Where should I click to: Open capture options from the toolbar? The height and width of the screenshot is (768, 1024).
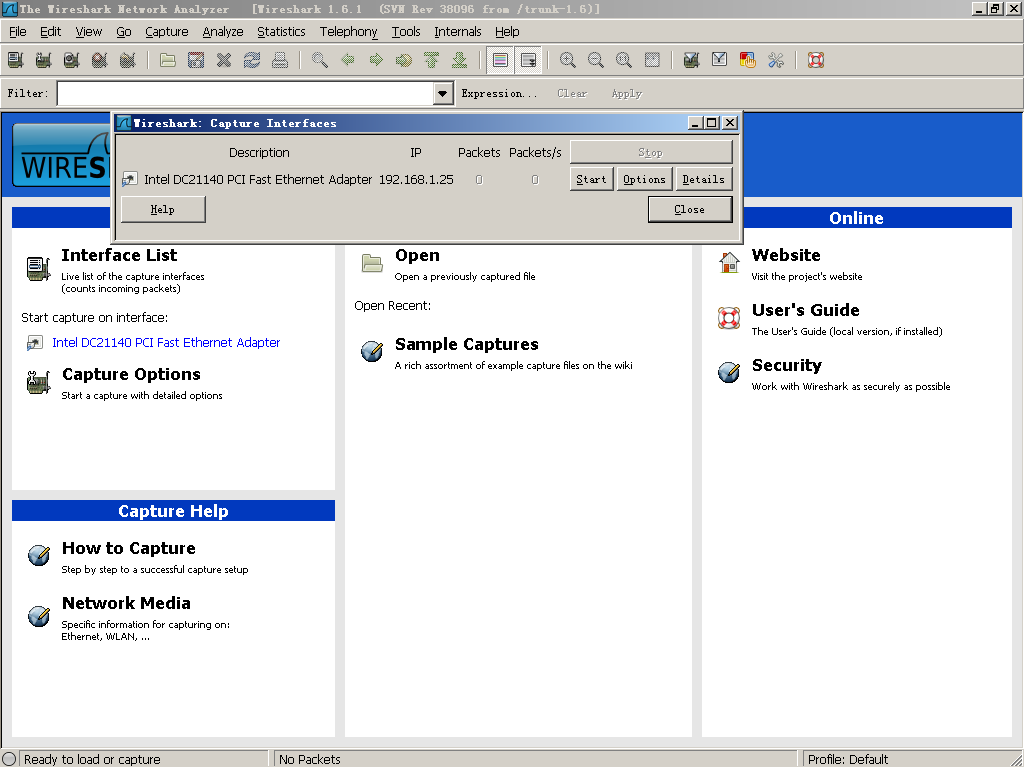(44, 60)
